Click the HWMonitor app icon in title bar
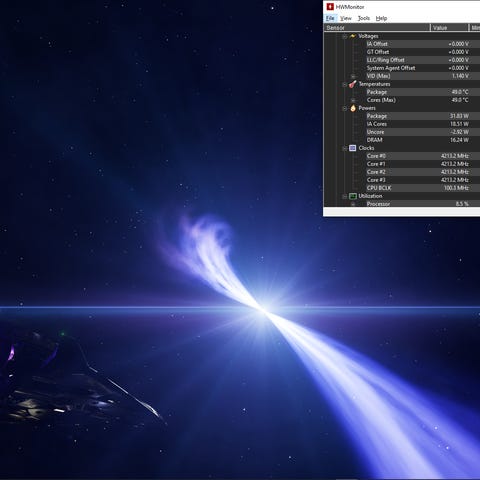This screenshot has height=480, width=480. pos(330,7)
